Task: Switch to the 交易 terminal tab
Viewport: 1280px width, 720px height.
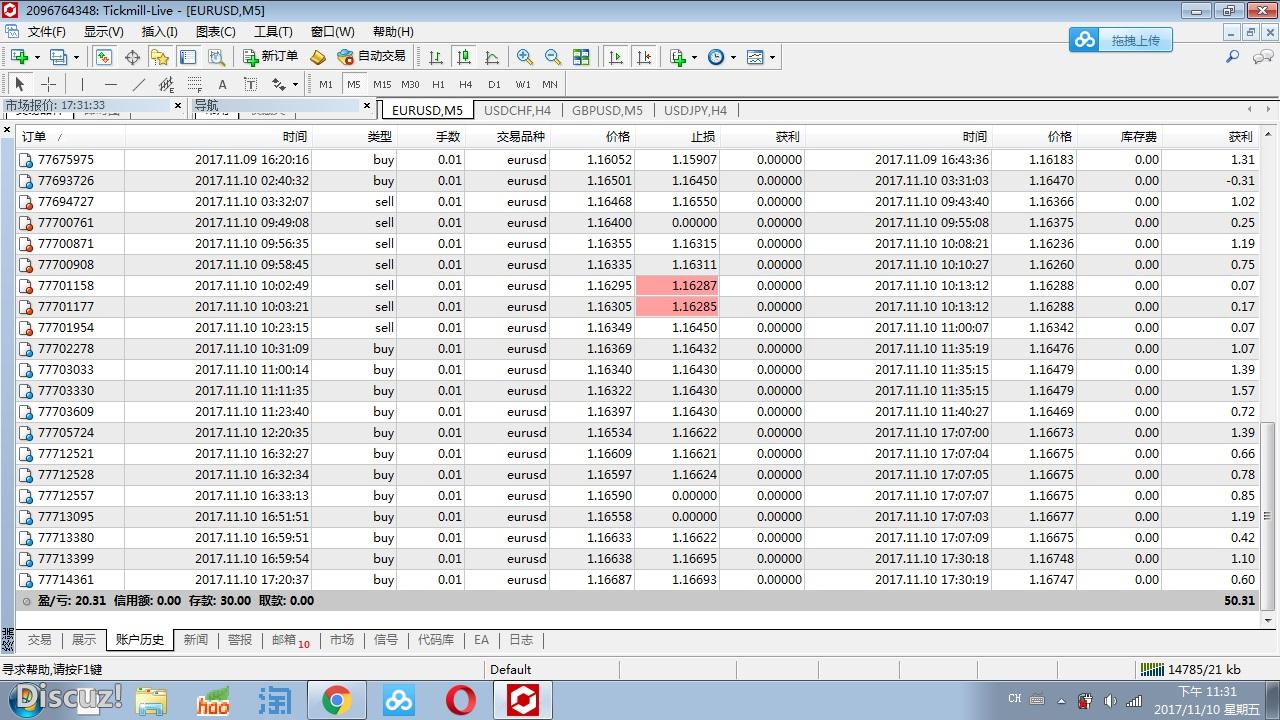Action: pos(39,640)
